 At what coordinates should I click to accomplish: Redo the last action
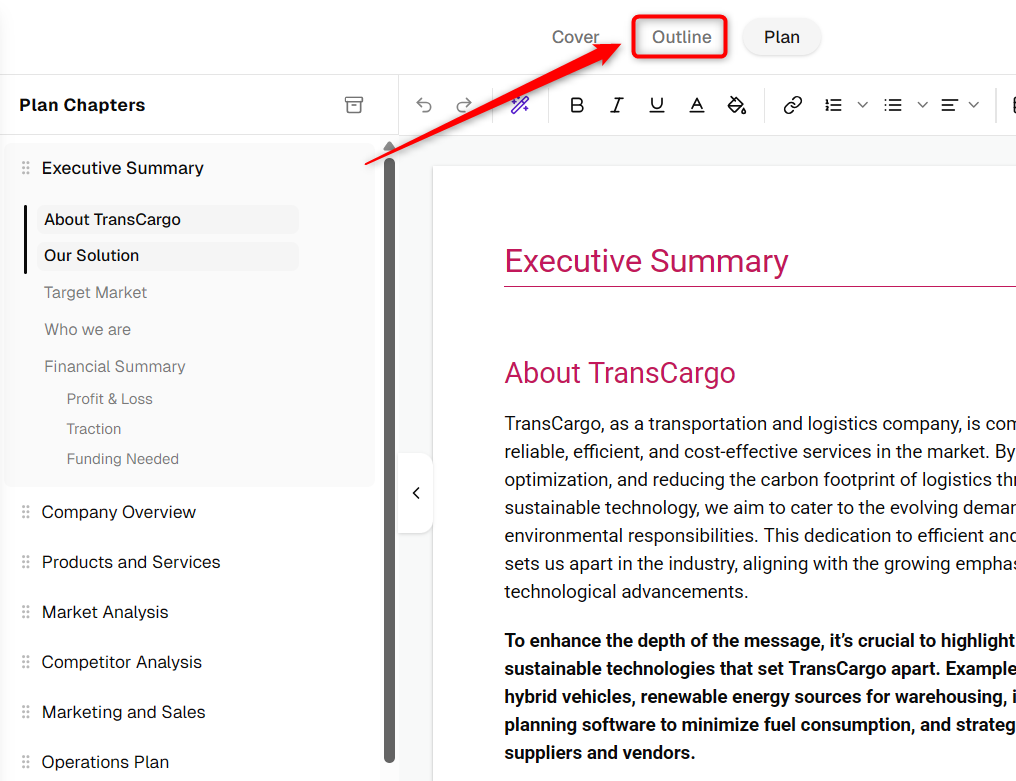pos(464,105)
